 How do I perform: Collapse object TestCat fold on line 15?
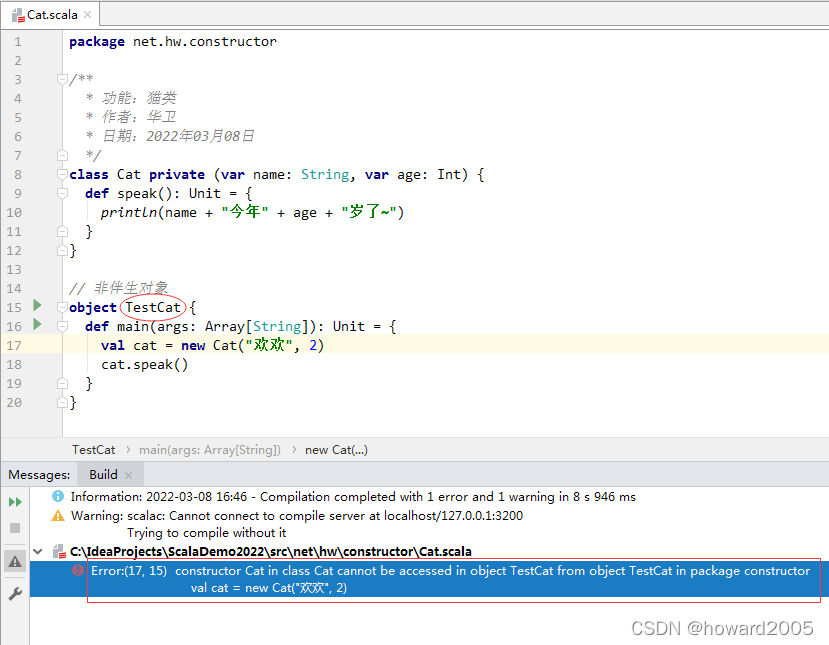pyautogui.click(x=62, y=308)
